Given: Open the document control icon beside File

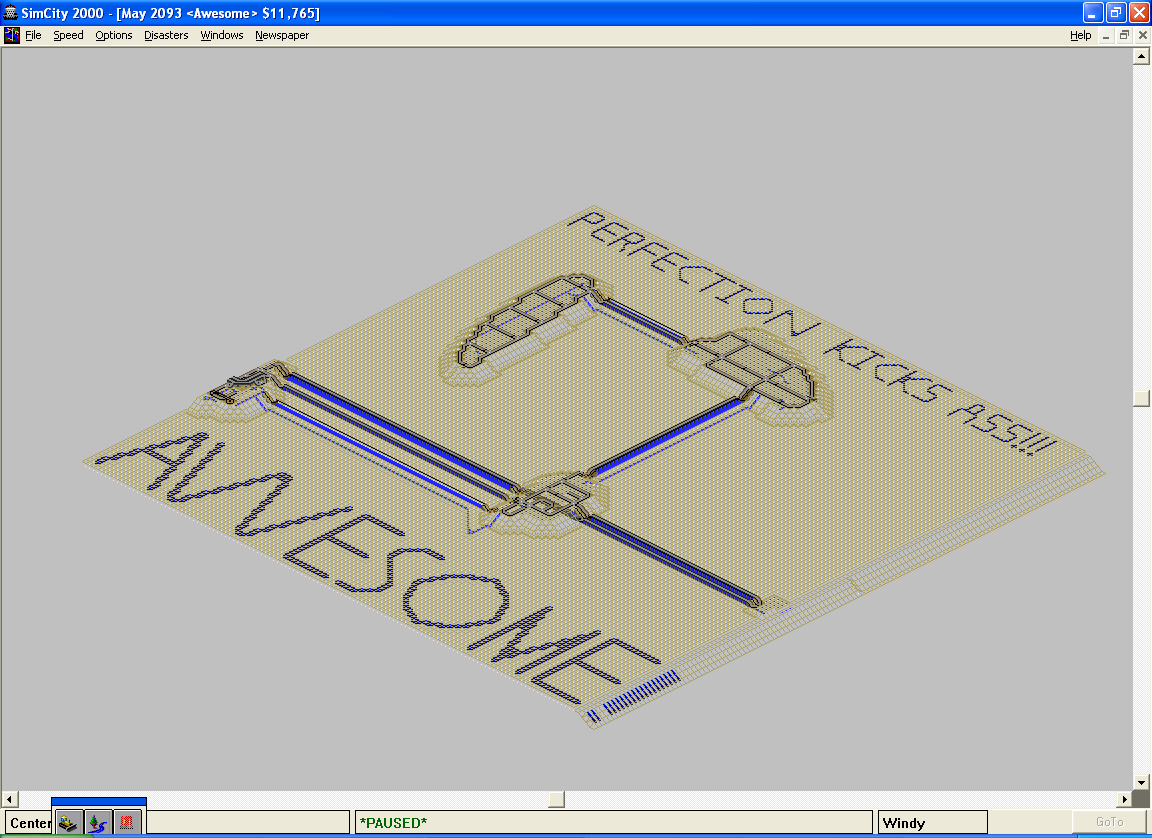Looking at the screenshot, I should coord(12,35).
